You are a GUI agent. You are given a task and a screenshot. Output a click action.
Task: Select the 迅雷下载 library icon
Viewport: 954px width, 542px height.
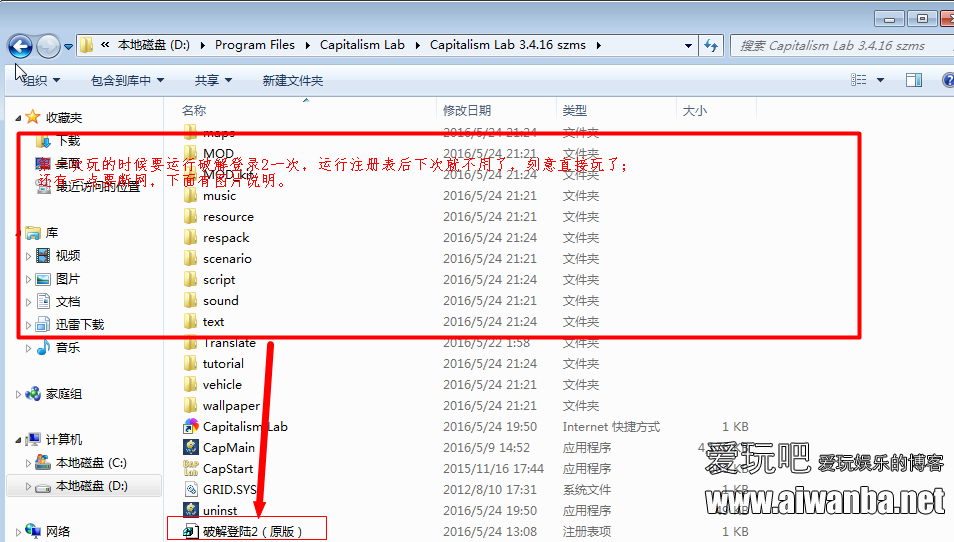pyautogui.click(x=43, y=324)
